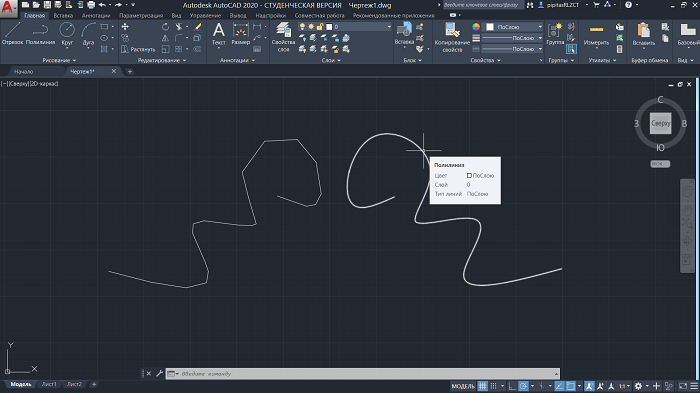The image size is (700, 393).
Task: Select the Отрезок line tool
Action: click(12, 33)
